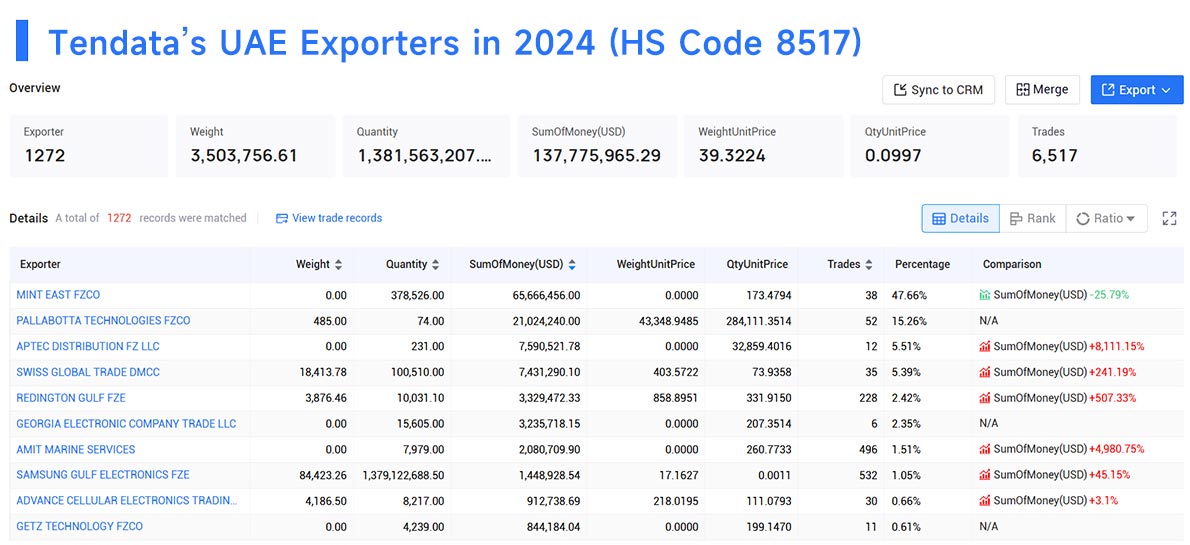This screenshot has width=1190, height=545.
Task: Select the 84,423.26 weight cell
Action: [323, 475]
